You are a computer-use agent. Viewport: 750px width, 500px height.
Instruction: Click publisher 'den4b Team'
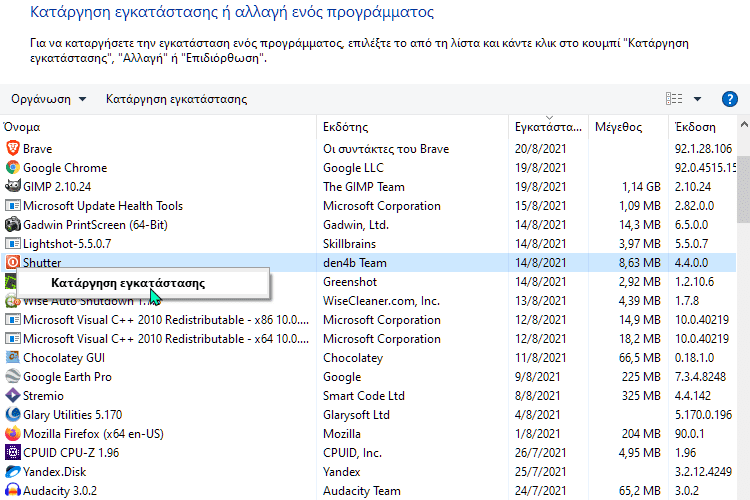[354, 263]
